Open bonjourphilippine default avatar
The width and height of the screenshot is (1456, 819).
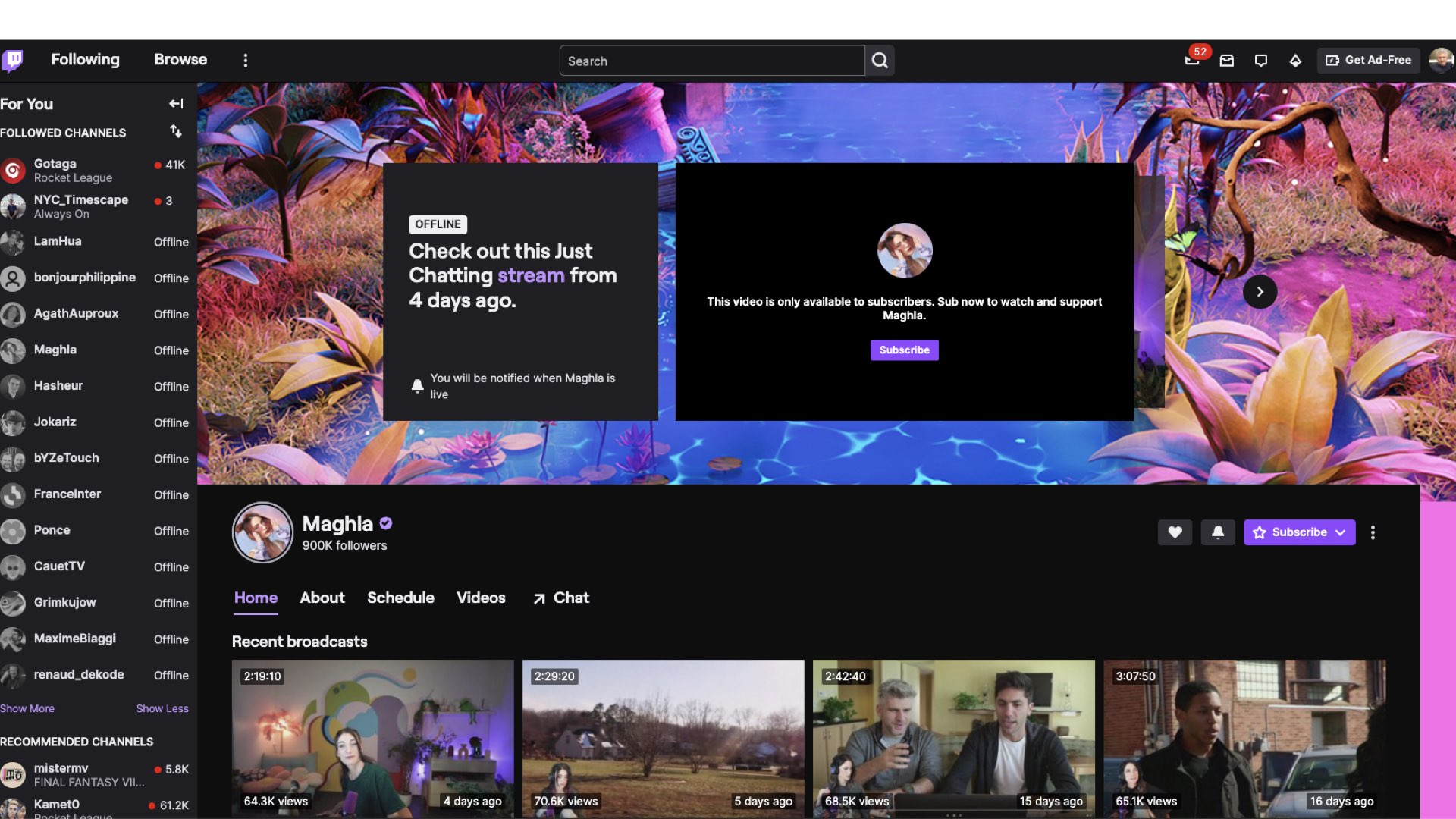[13, 278]
